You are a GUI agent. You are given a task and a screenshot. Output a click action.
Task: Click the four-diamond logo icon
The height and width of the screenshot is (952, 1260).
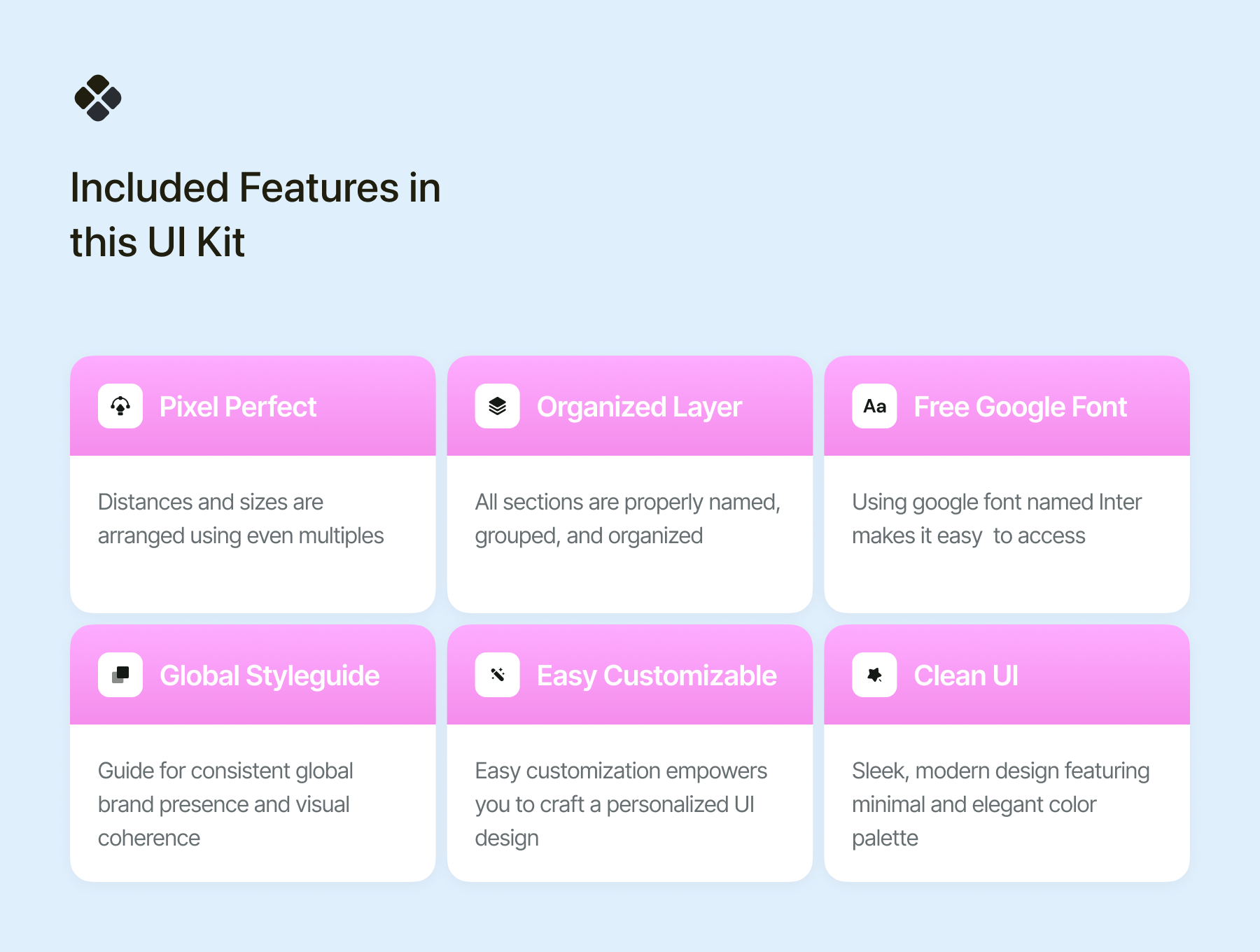(x=98, y=98)
